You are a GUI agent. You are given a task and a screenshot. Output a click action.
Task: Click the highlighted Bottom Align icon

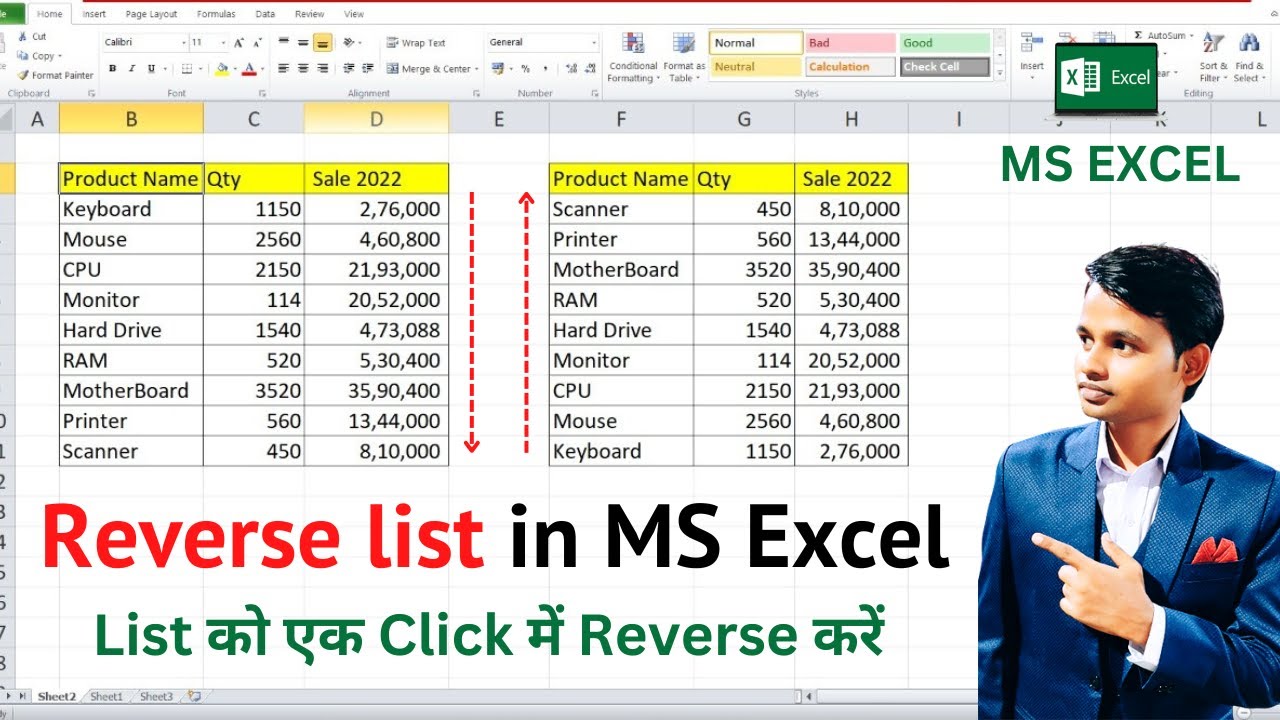point(322,43)
